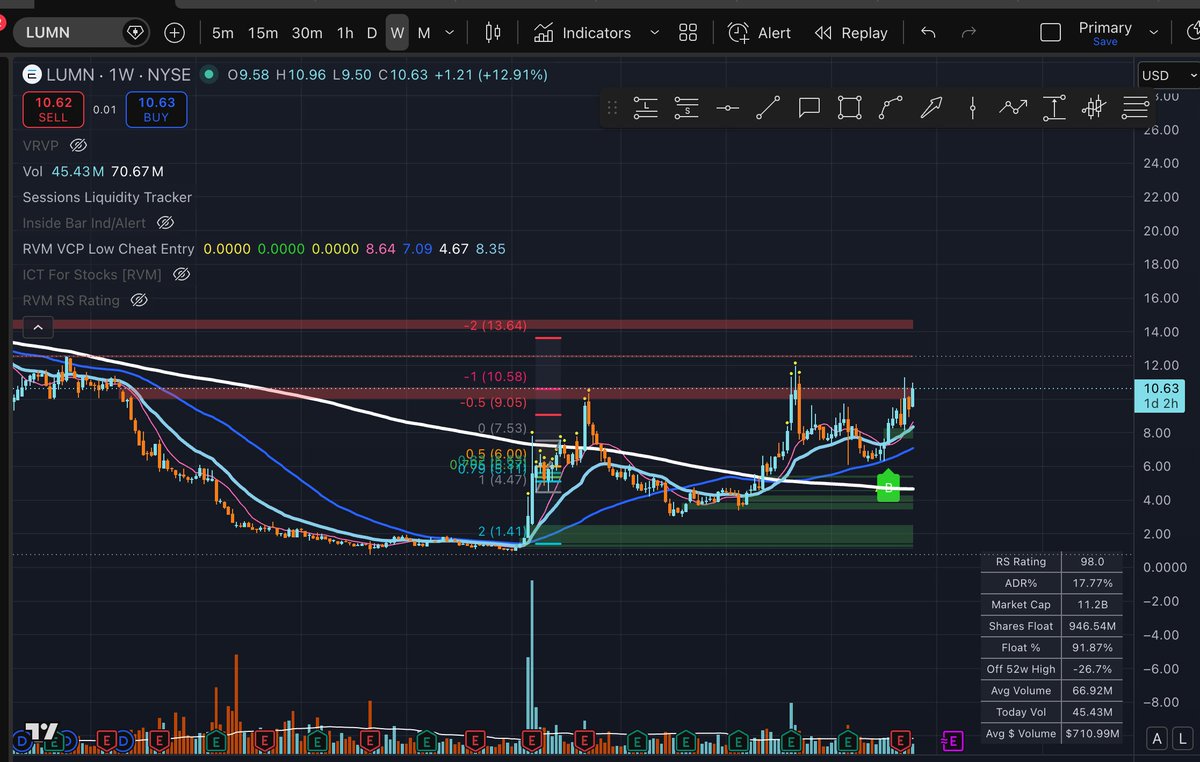Expand the favorite indicators chevron

655,33
